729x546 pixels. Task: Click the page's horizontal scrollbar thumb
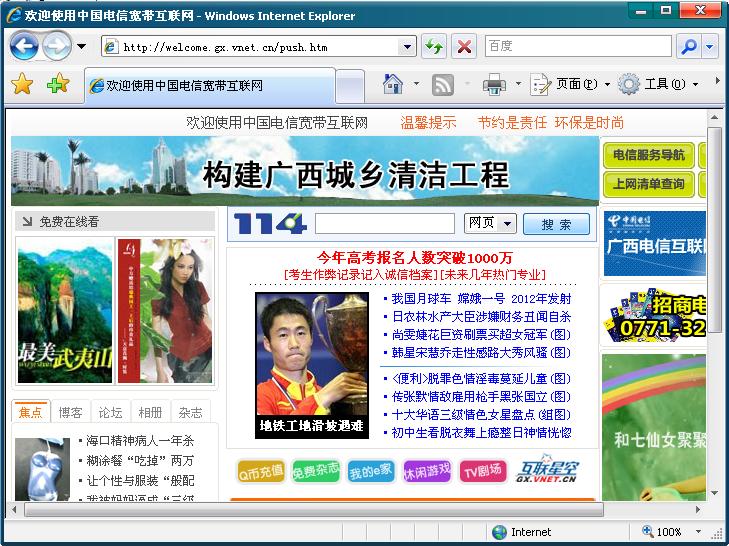pos(314,509)
